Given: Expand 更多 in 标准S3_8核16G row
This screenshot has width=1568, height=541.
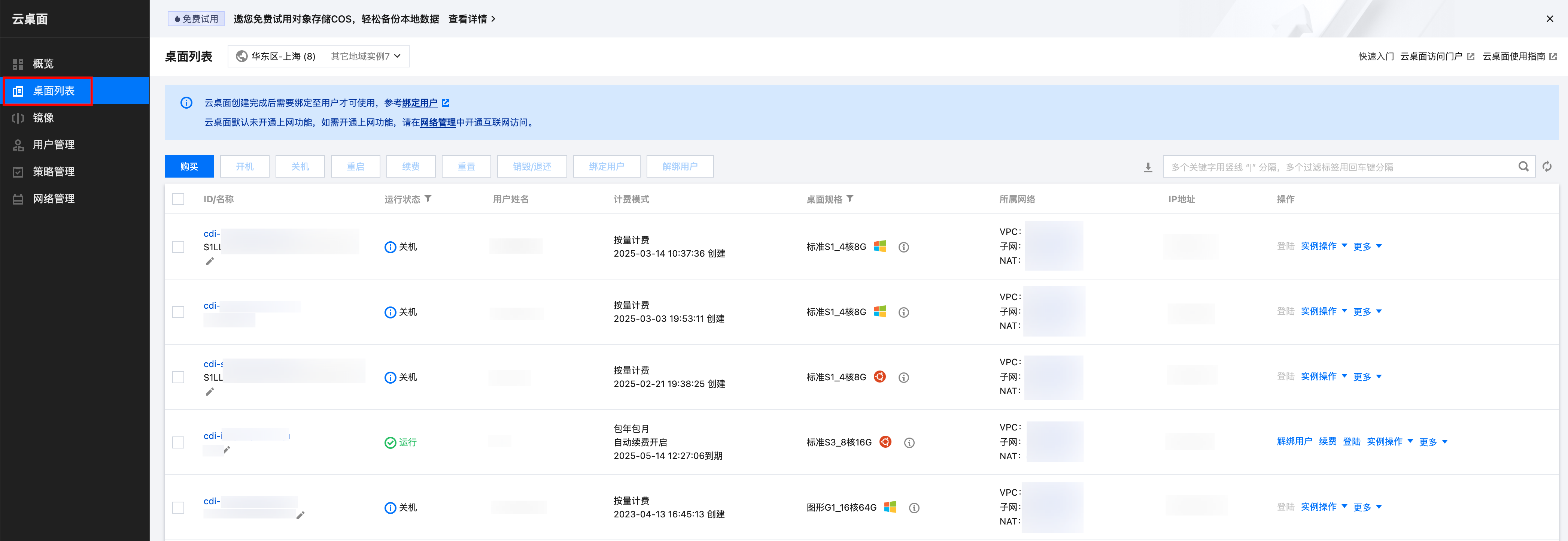Looking at the screenshot, I should pyautogui.click(x=1433, y=442).
